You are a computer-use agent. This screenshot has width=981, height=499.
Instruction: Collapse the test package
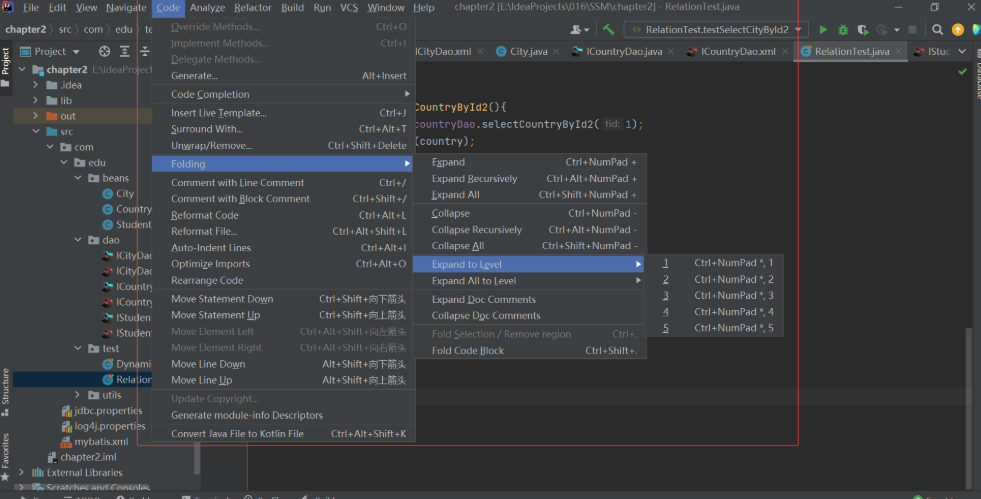78,348
